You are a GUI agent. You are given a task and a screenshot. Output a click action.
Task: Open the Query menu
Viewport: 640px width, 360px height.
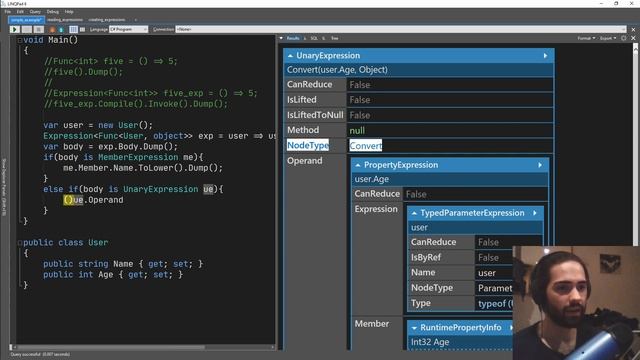(x=35, y=12)
